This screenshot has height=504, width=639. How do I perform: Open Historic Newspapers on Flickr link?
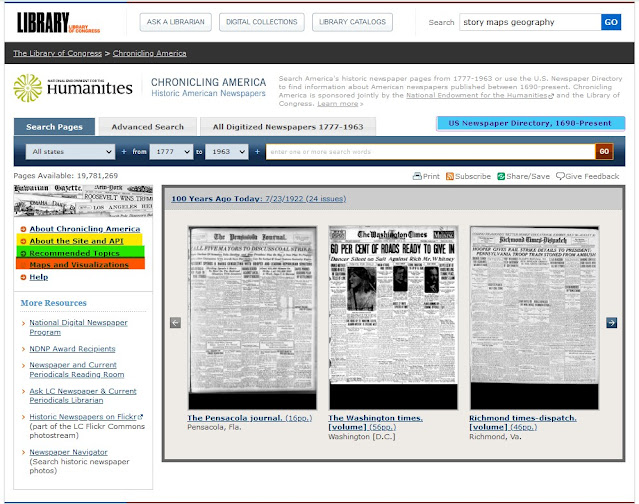click(86, 417)
